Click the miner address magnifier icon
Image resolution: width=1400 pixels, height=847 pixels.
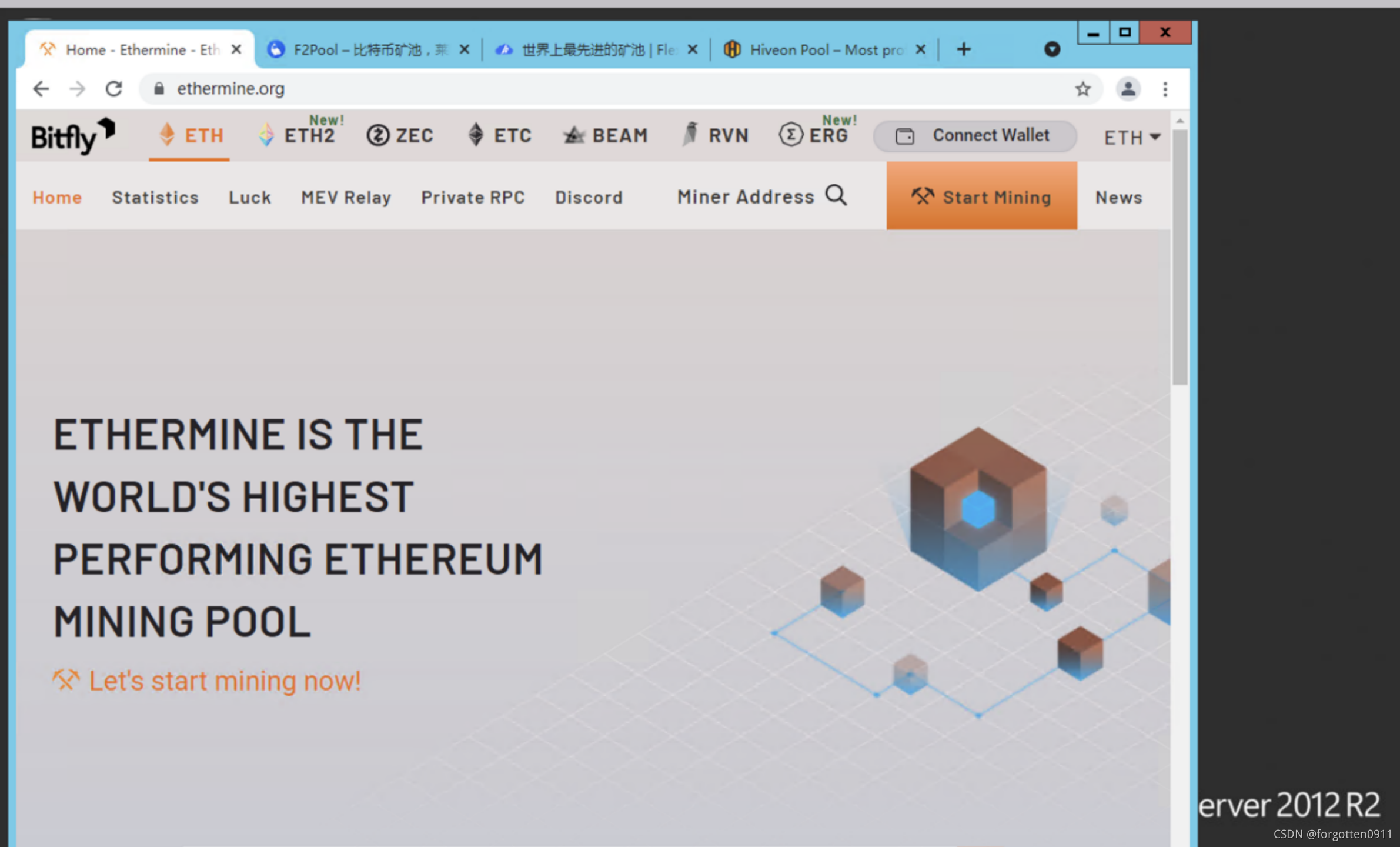pos(836,195)
